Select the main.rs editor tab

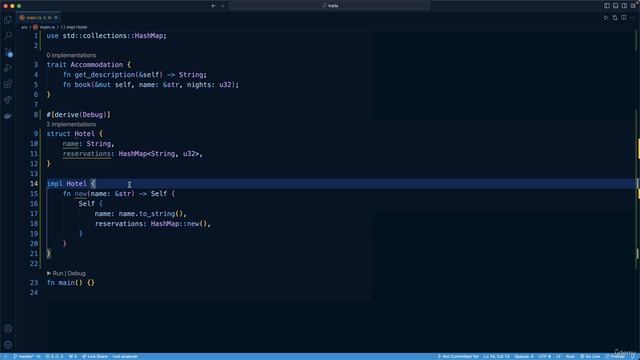pos(38,18)
